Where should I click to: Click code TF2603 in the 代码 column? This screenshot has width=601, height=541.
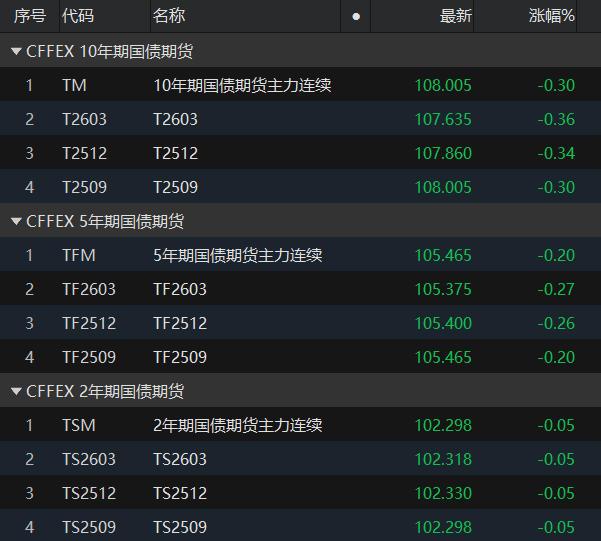[89, 289]
